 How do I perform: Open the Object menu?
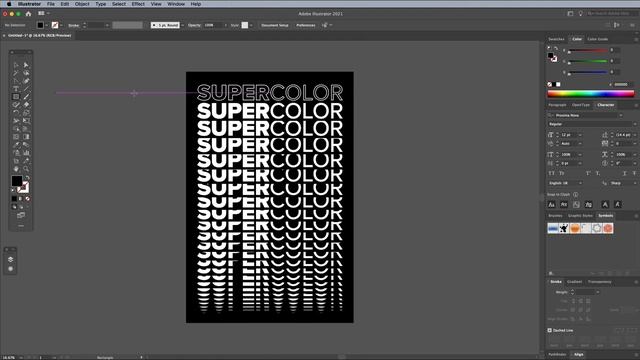tap(82, 4)
